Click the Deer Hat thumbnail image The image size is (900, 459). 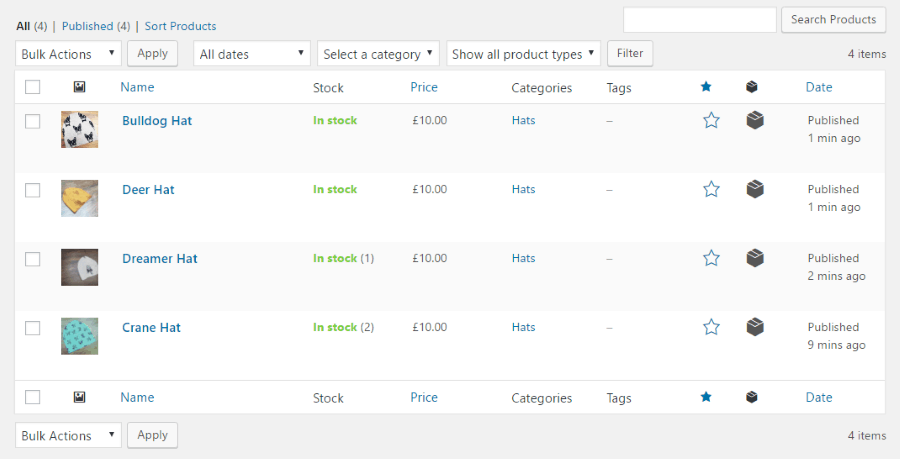[x=80, y=199]
